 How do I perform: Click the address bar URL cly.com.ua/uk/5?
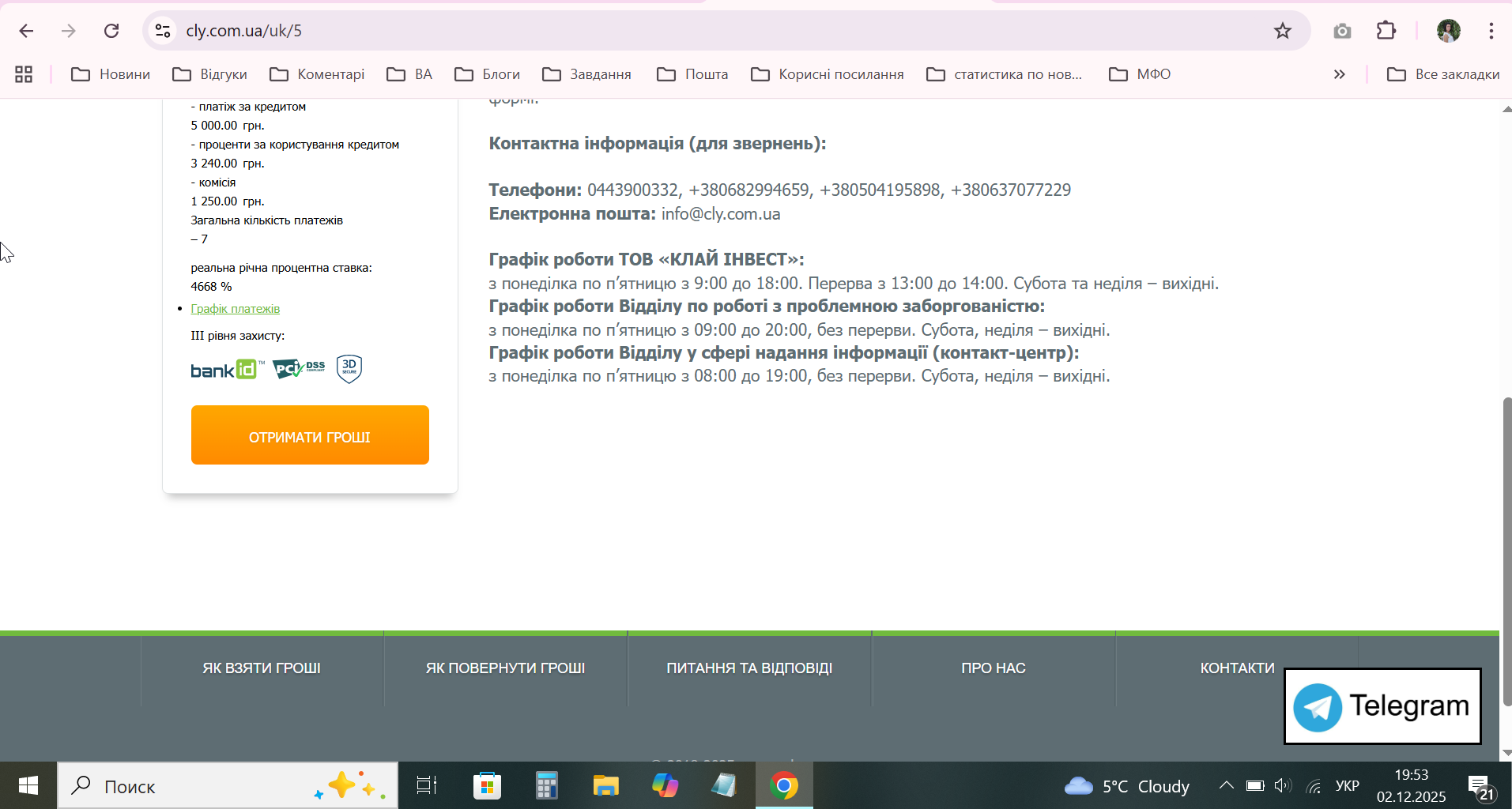point(244,31)
